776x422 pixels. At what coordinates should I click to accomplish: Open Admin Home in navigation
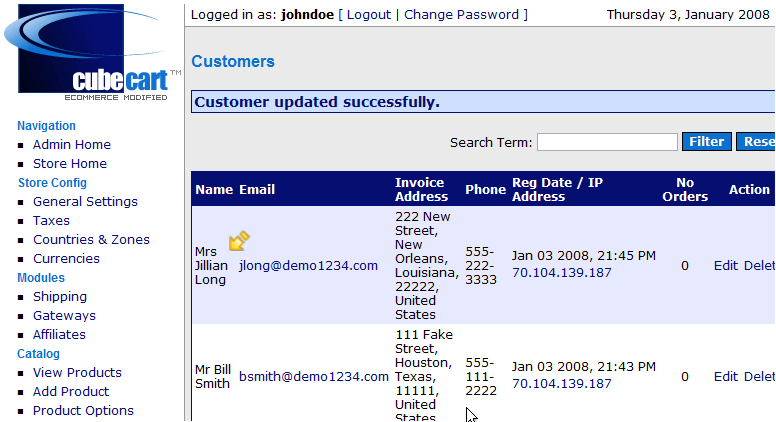pyautogui.click(x=71, y=145)
